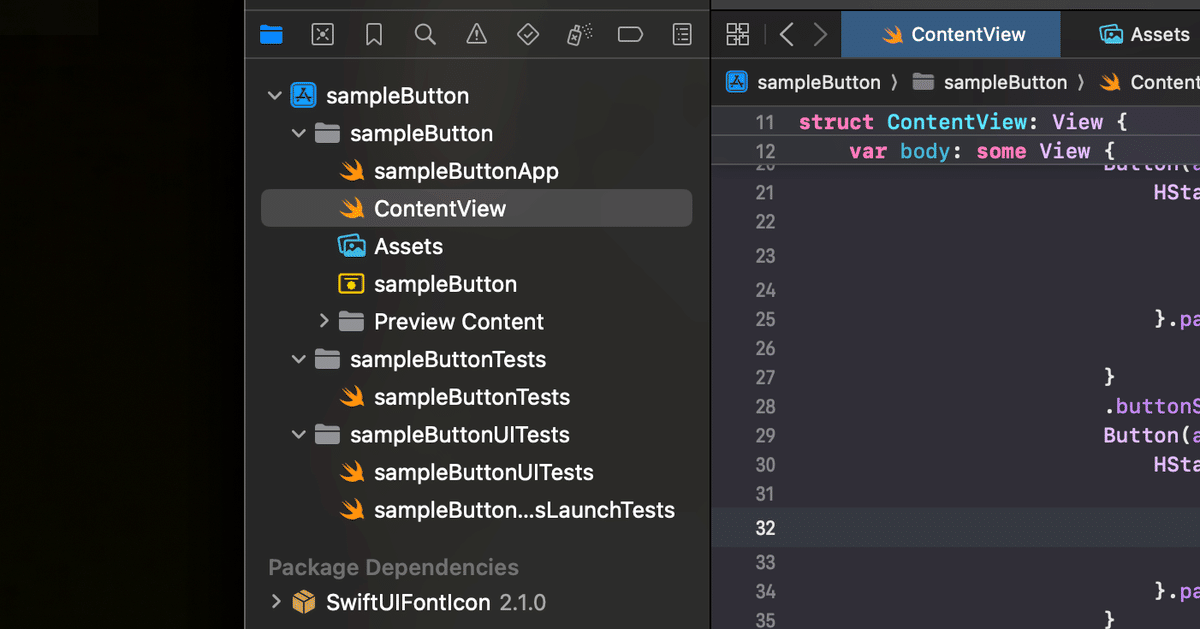
Task: Click the Package Dependencies header
Action: click(393, 567)
